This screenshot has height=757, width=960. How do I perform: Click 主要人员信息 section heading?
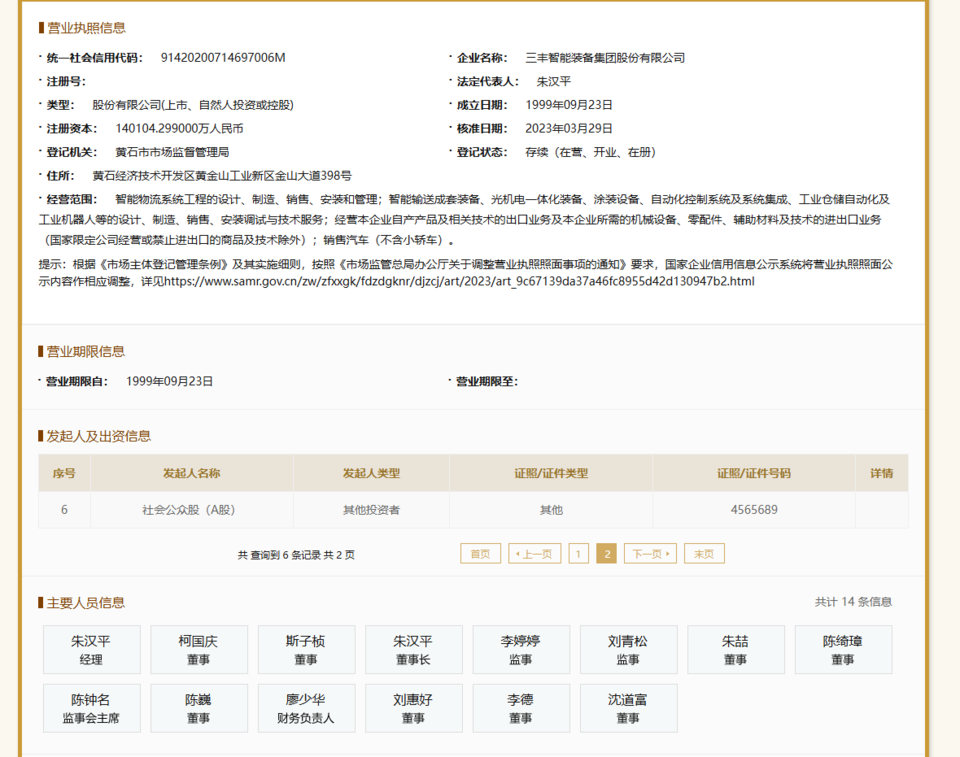[x=86, y=603]
